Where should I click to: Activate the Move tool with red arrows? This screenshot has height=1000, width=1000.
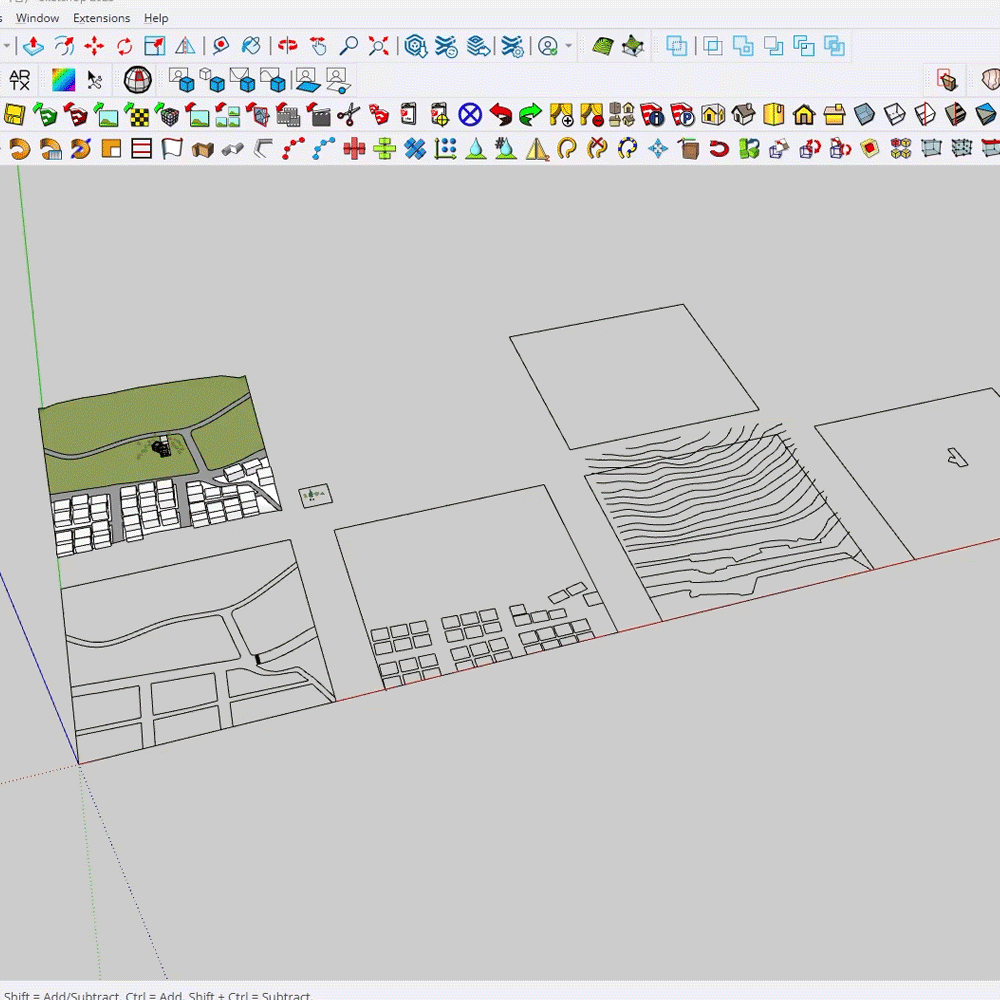(94, 46)
